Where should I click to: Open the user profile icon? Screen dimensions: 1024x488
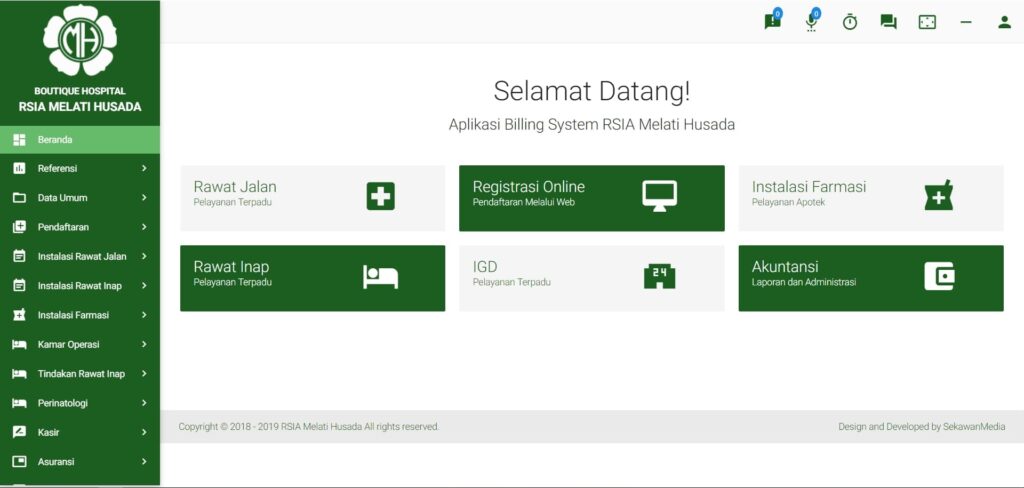pyautogui.click(x=1004, y=22)
